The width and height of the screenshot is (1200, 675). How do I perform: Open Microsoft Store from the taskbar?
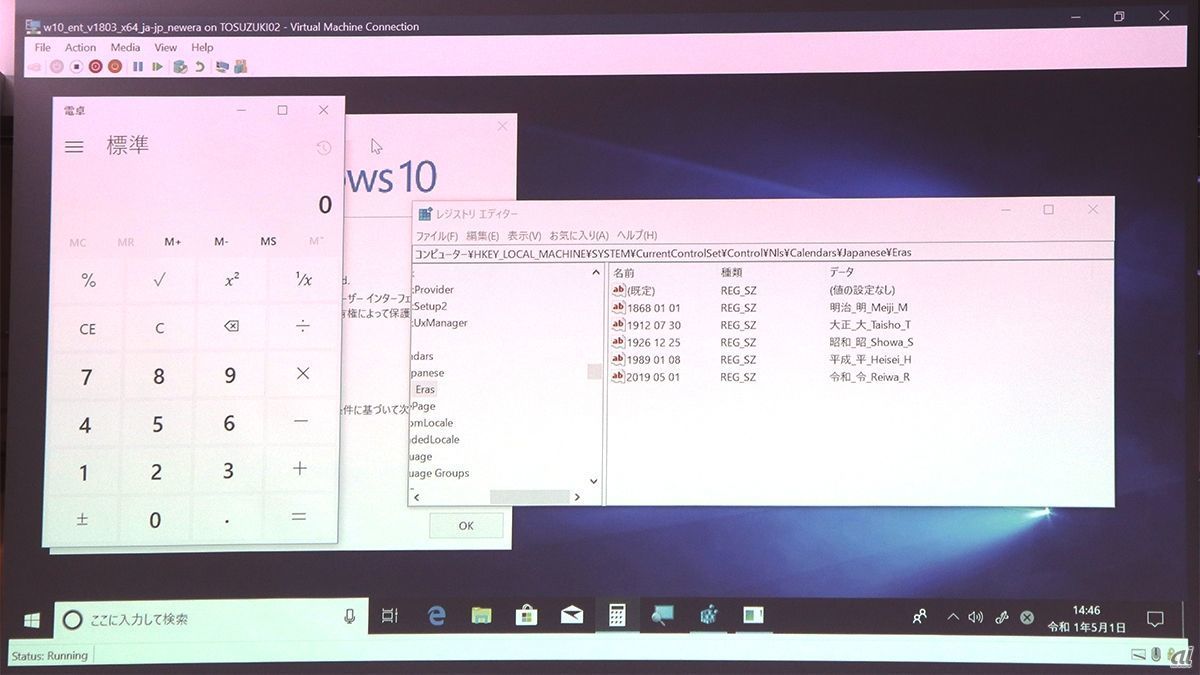point(526,616)
